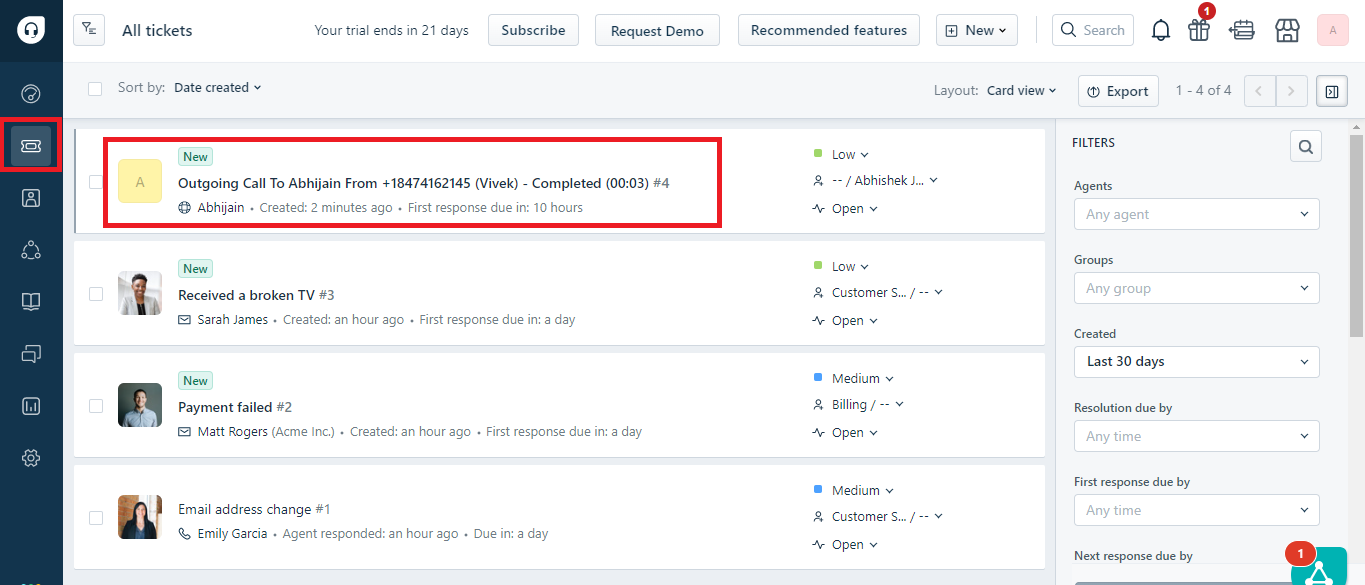Open the First response due by filter

1196,510
